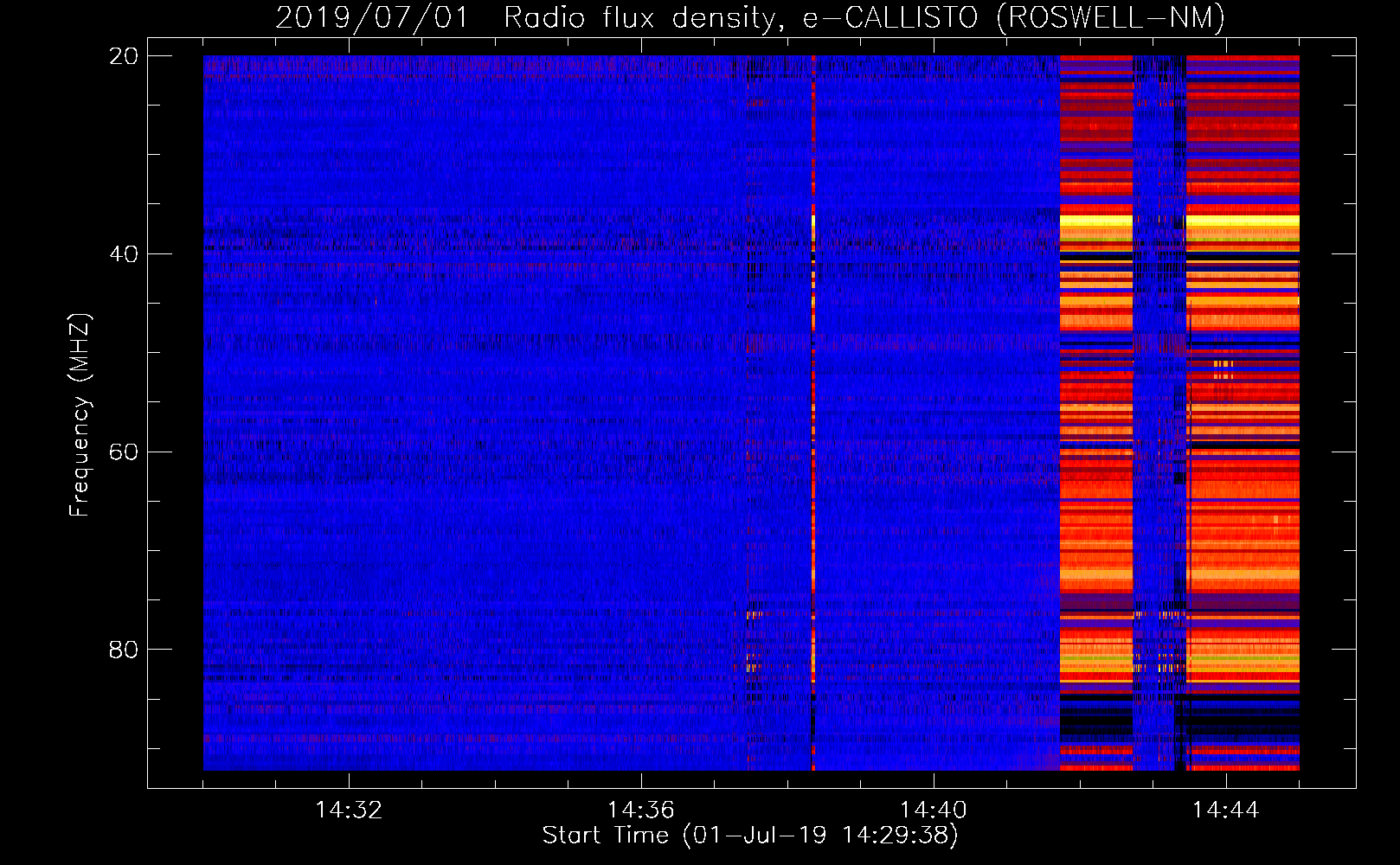
Task: Click the 14:36 time tick label
Action: [640, 810]
